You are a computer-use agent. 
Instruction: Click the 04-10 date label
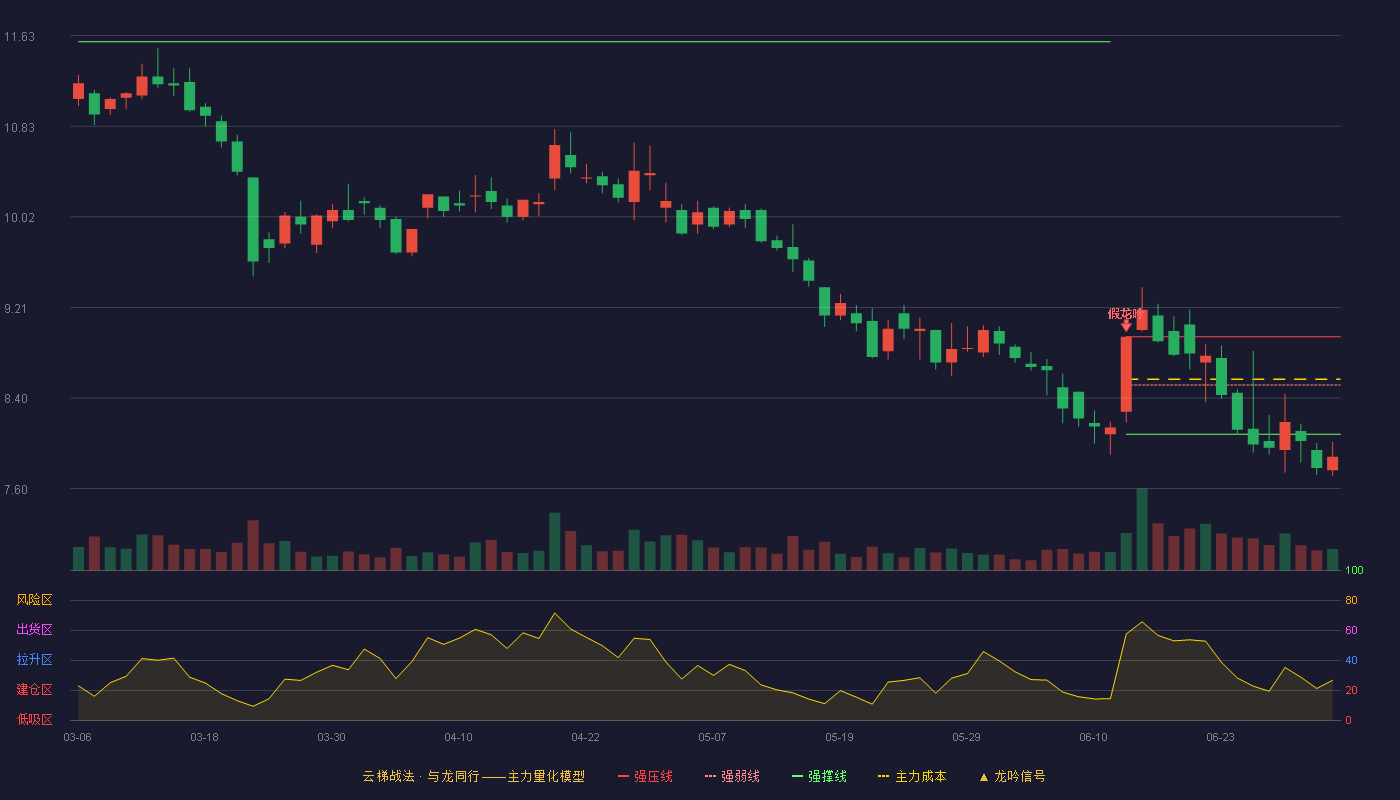pyautogui.click(x=458, y=737)
